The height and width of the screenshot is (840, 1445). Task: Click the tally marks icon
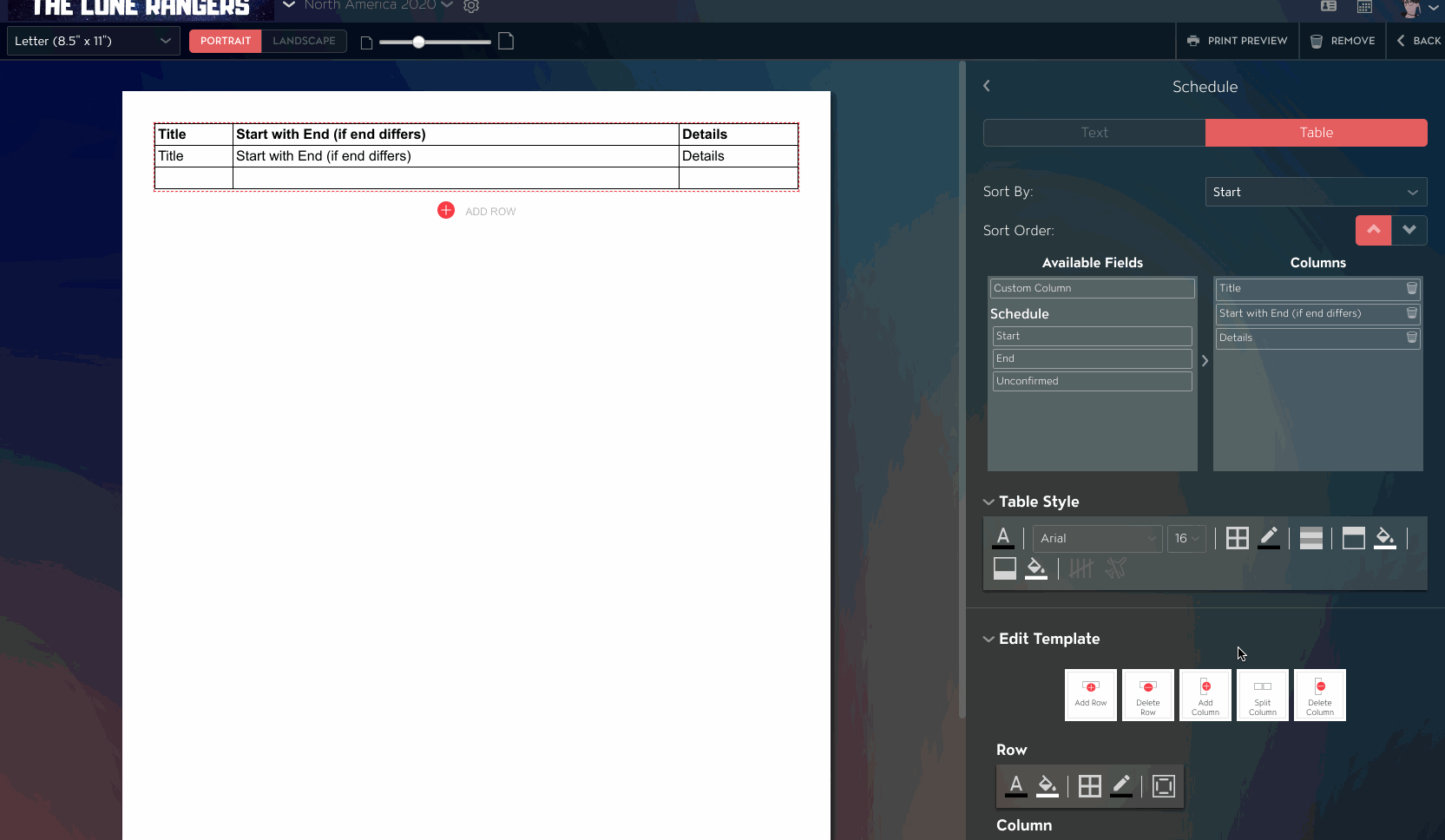pos(1081,568)
